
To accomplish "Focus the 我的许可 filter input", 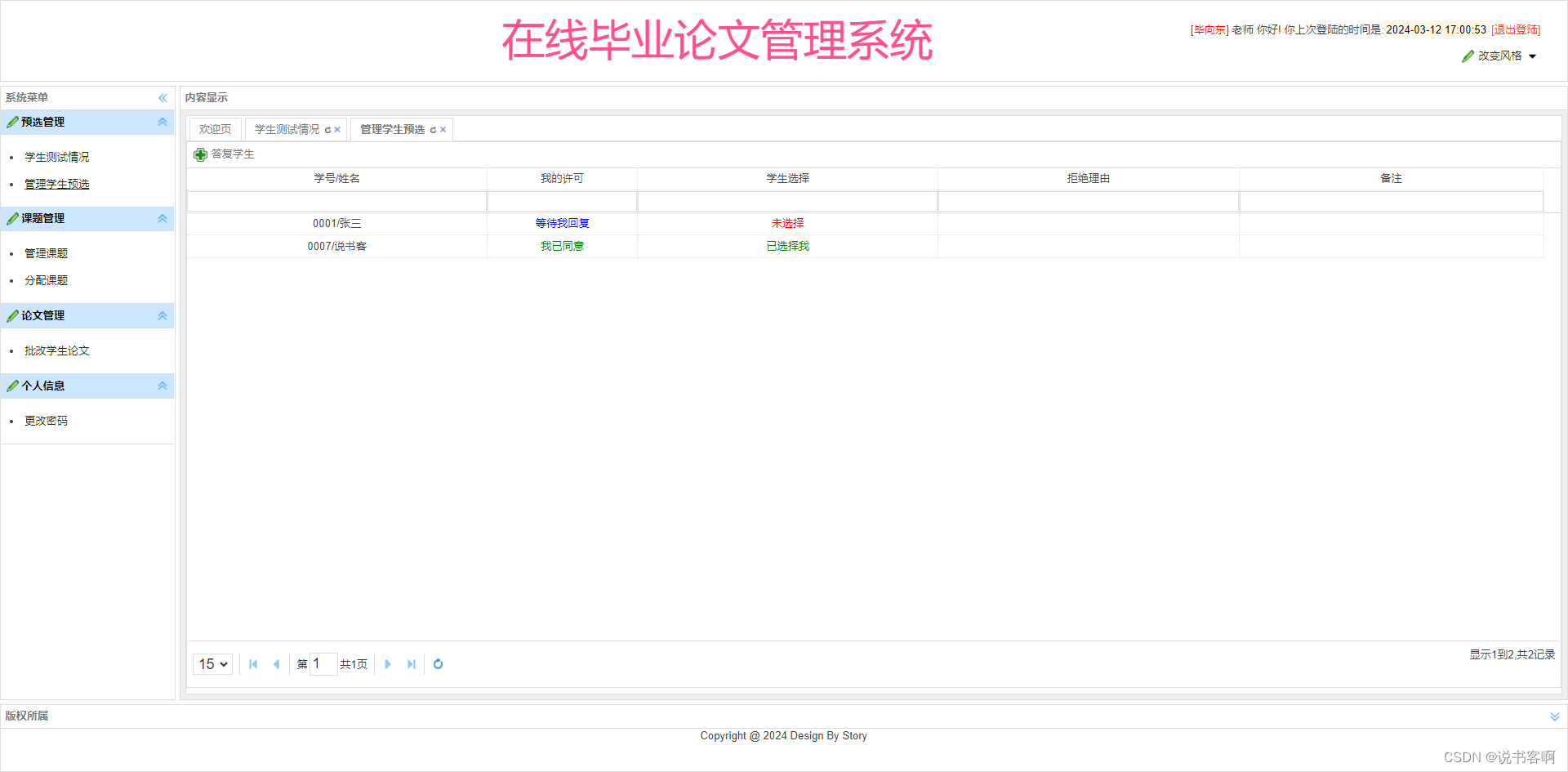I will pyautogui.click(x=562, y=202).
